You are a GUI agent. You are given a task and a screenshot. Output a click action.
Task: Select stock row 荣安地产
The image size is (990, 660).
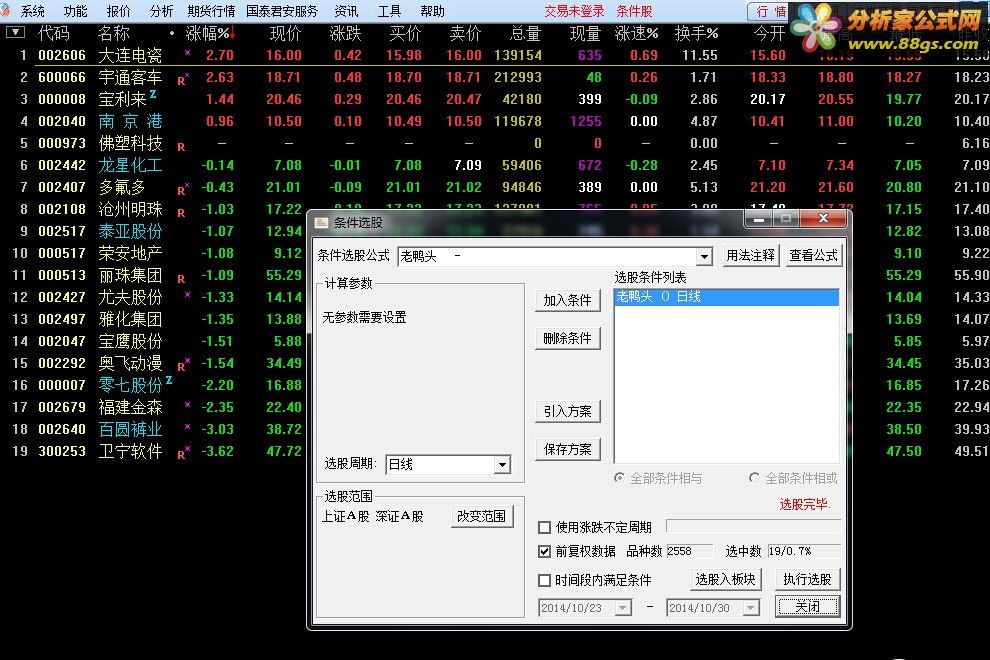pos(153,253)
